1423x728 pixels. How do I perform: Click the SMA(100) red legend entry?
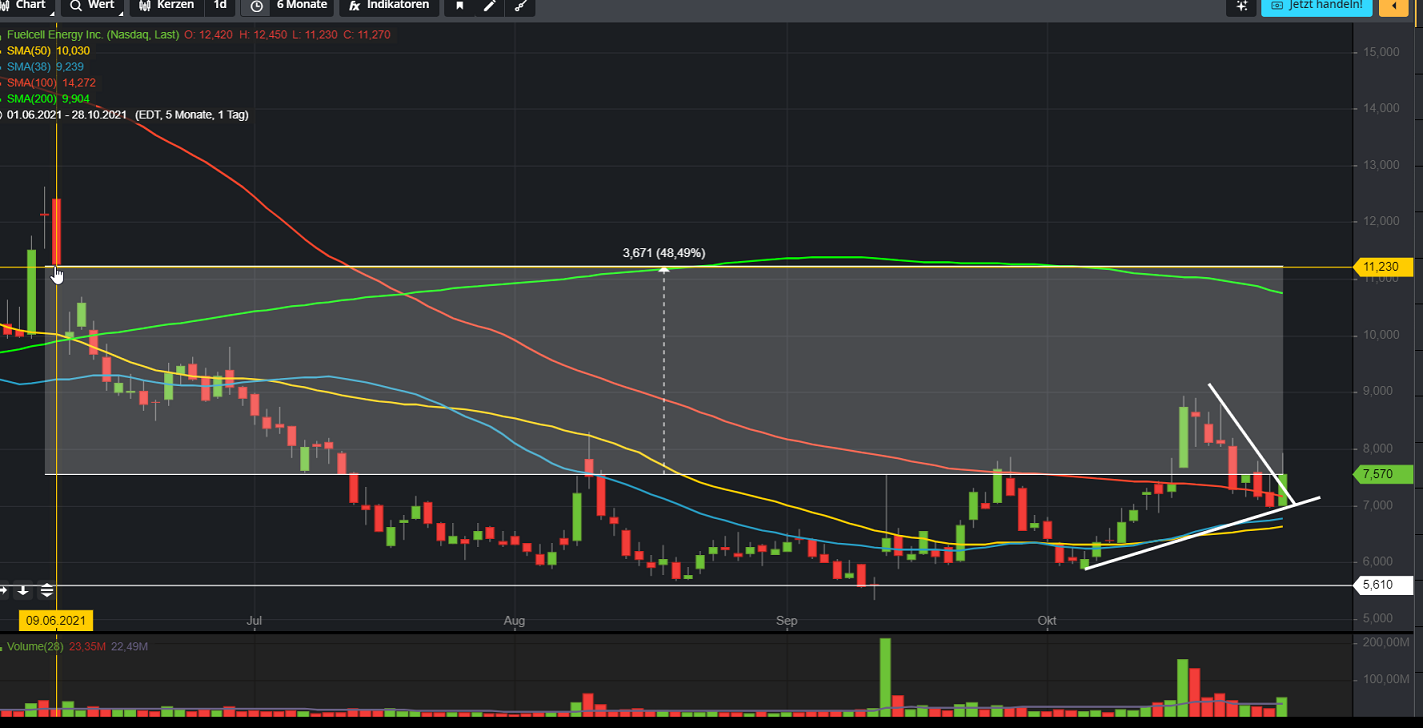point(32,82)
